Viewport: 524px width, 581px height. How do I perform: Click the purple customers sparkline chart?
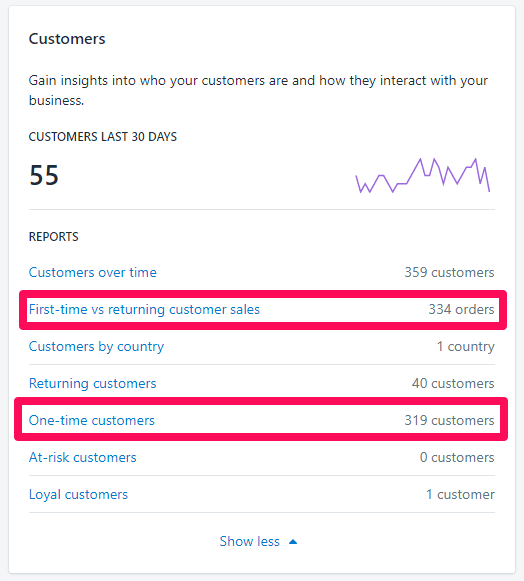pyautogui.click(x=423, y=175)
